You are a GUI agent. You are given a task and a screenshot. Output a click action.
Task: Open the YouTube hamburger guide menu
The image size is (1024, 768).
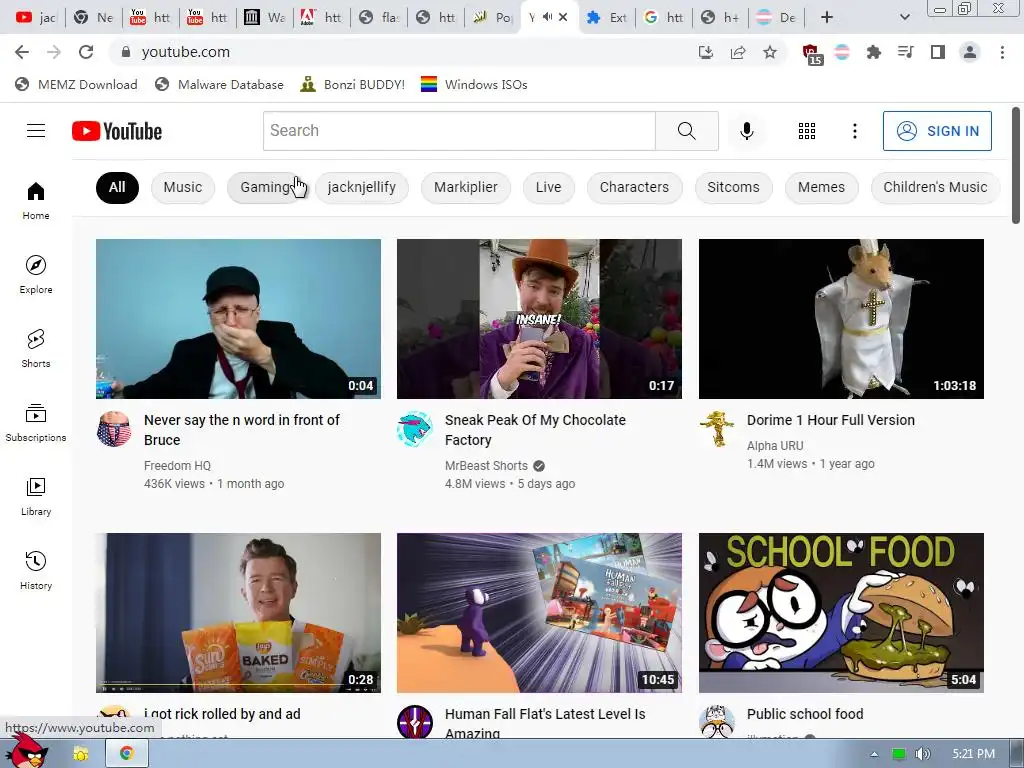point(36,131)
